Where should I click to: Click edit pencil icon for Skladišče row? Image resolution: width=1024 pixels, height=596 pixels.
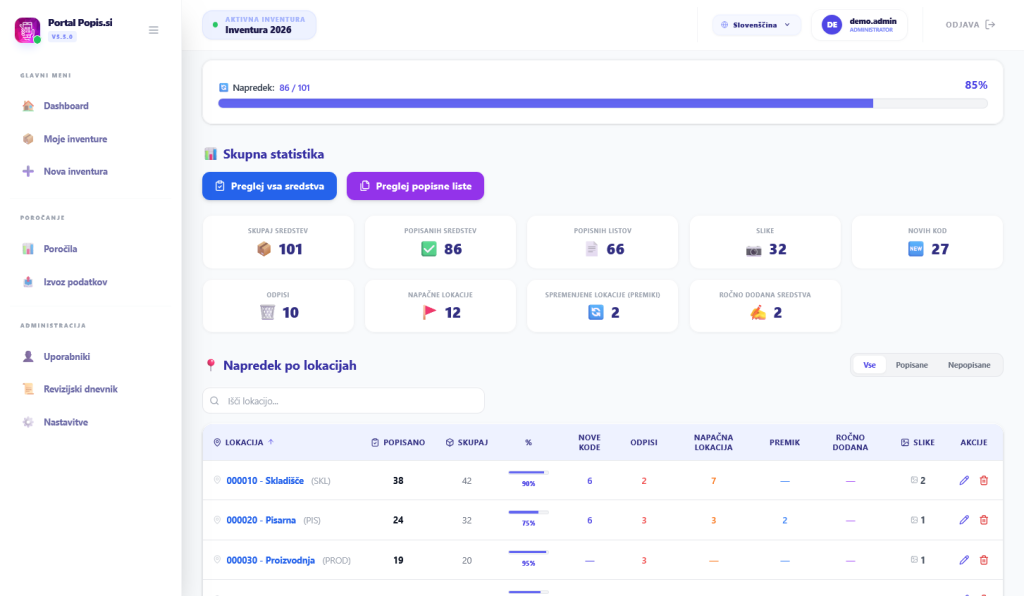click(964, 480)
